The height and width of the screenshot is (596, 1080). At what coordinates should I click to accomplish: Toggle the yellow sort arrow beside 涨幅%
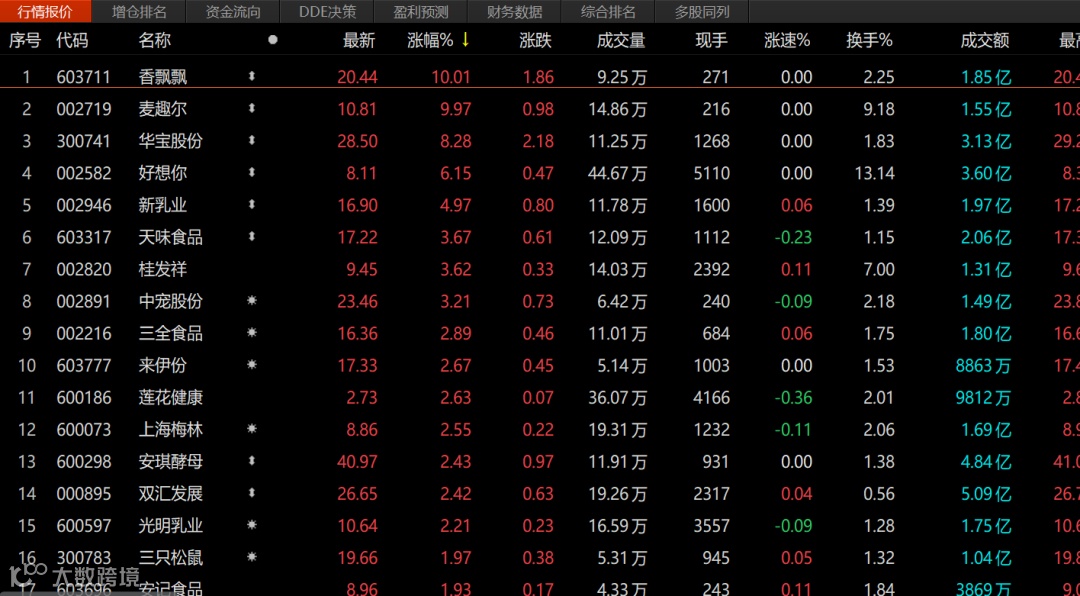465,40
